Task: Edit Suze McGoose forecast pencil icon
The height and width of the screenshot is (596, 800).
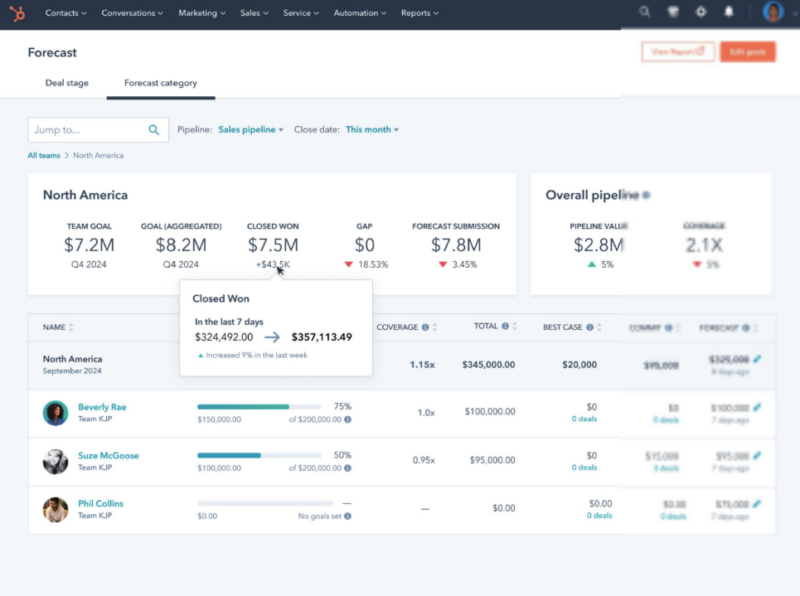Action: click(x=757, y=455)
